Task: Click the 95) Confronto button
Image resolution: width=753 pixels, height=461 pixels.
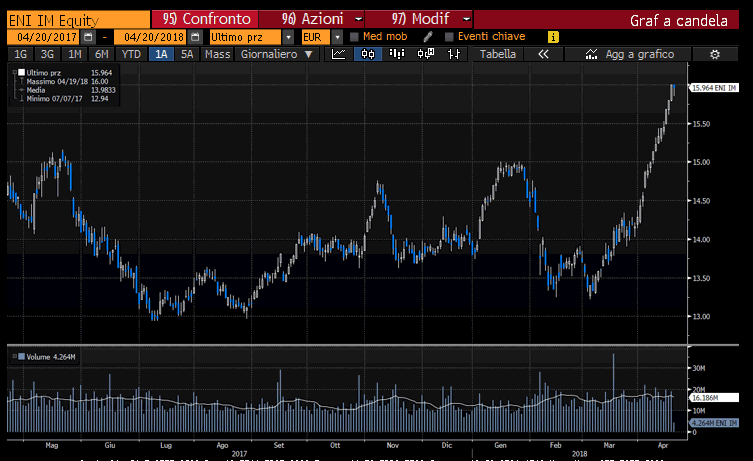Action: 205,19
